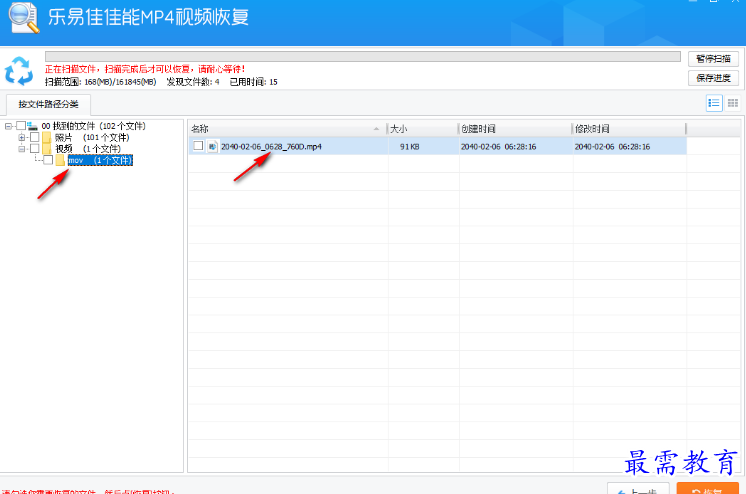Click the mp4 file type icon

pos(212,147)
